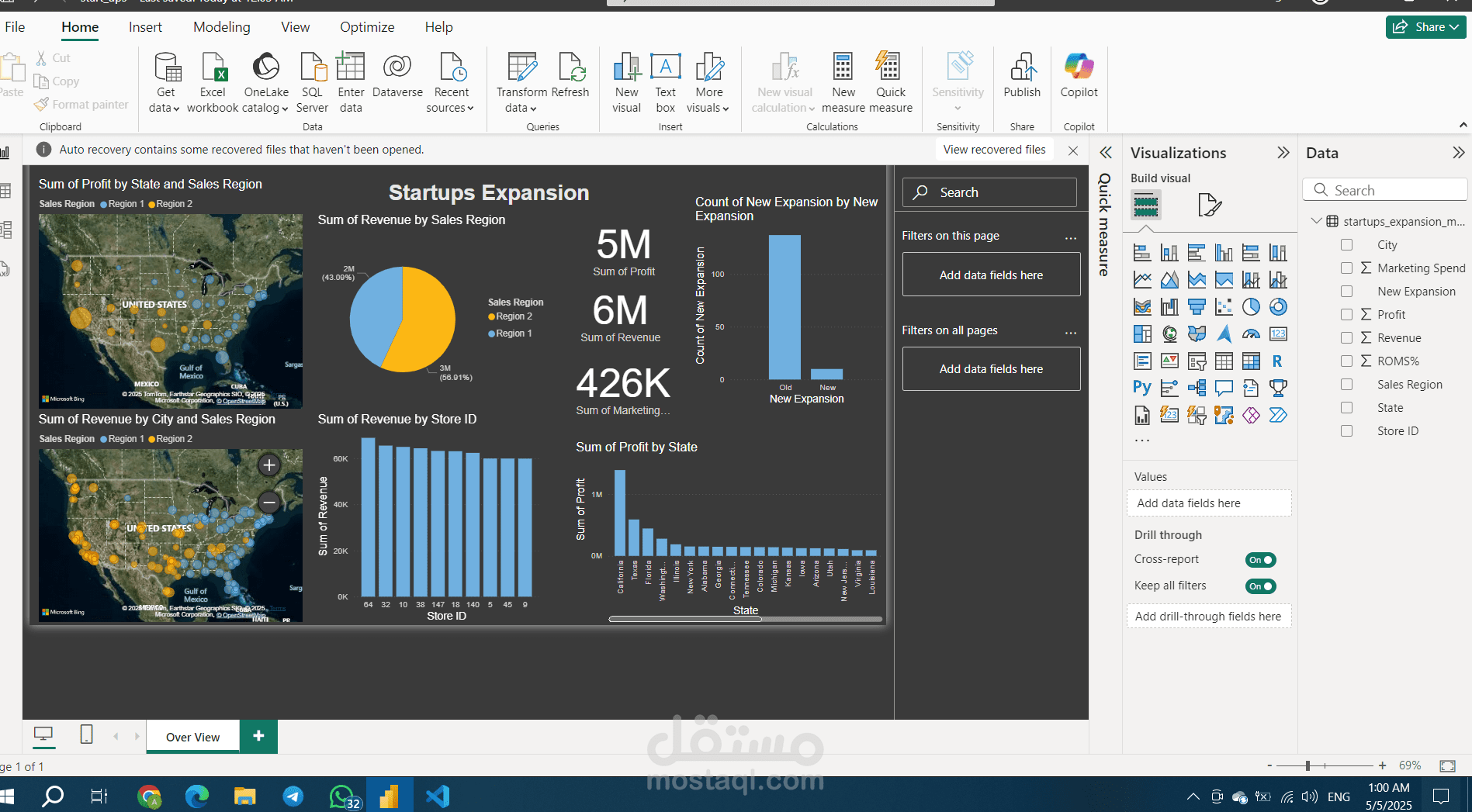Image resolution: width=1472 pixels, height=812 pixels.
Task: Check the State field
Action: (1346, 407)
